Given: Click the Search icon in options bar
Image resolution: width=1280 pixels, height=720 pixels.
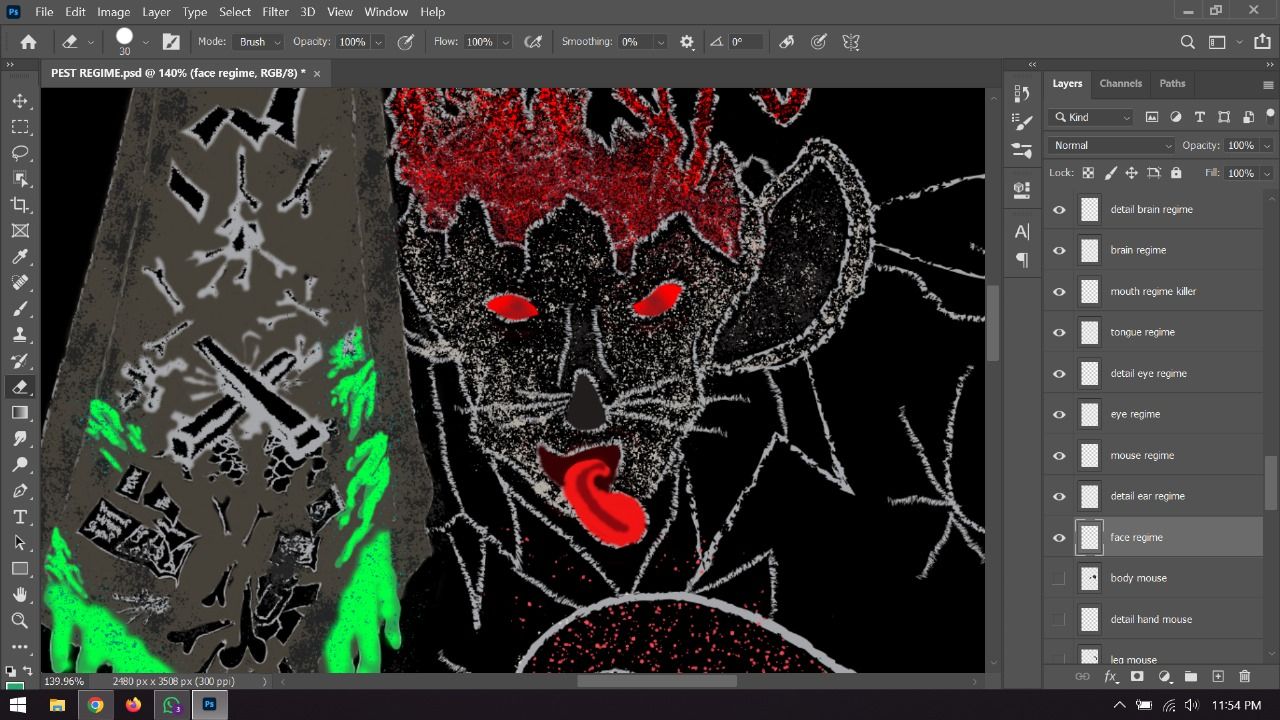Looking at the screenshot, I should click(1187, 42).
